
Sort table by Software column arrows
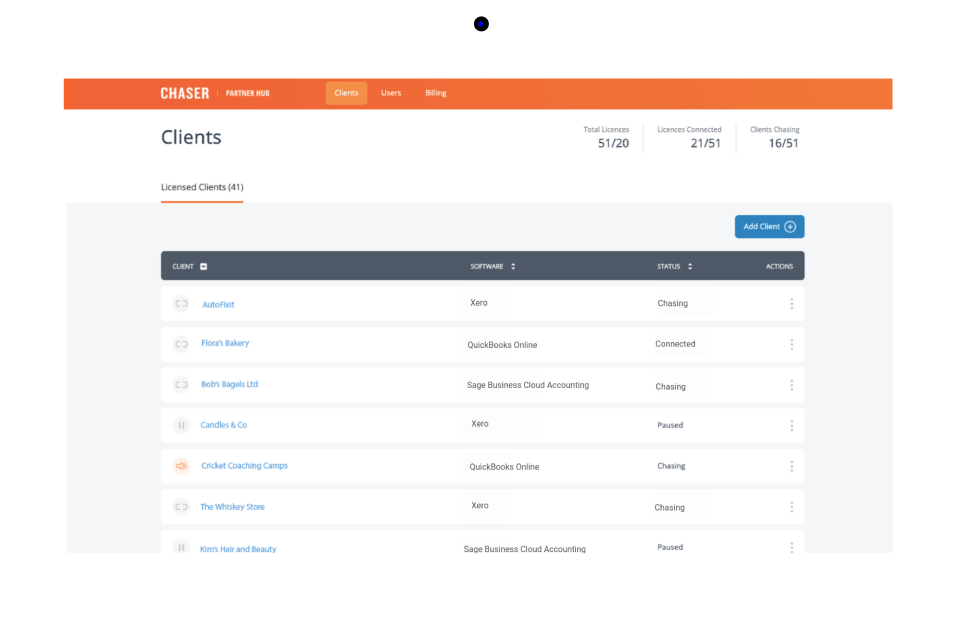513,266
